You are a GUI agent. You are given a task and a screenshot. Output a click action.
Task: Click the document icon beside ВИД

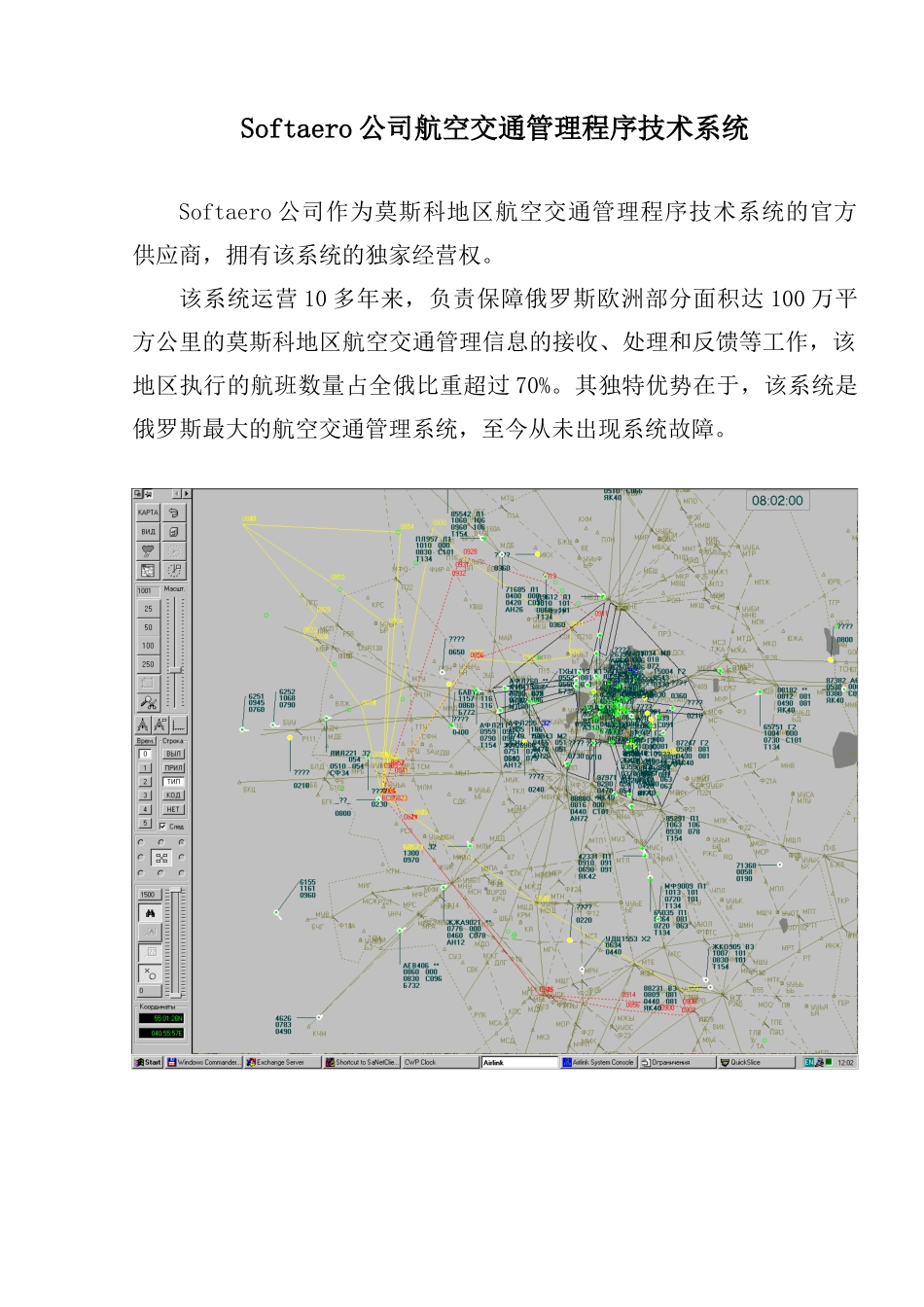(174, 532)
